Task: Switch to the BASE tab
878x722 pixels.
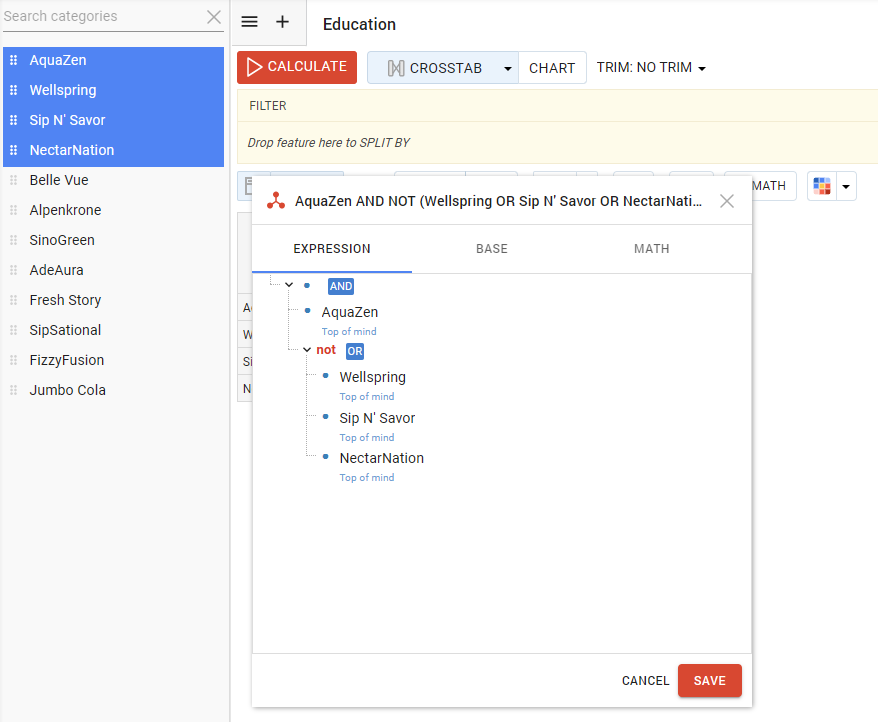Action: tap(491, 249)
